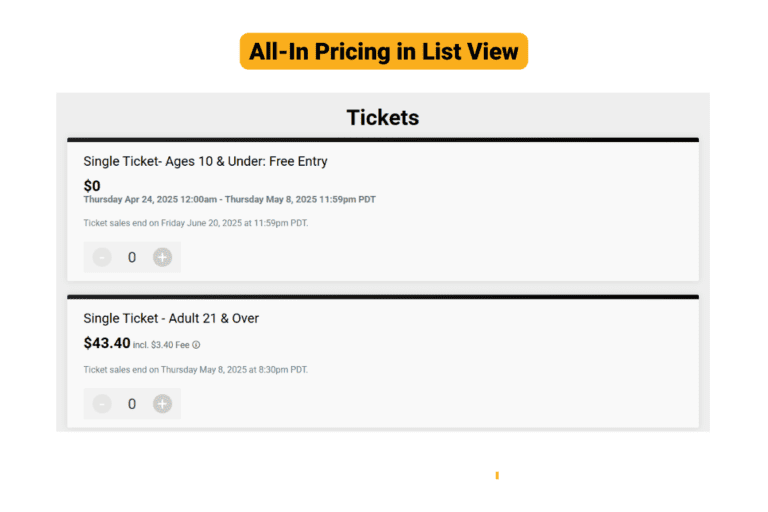Click the incl. $3.40 Fee text

pyautogui.click(x=161, y=345)
